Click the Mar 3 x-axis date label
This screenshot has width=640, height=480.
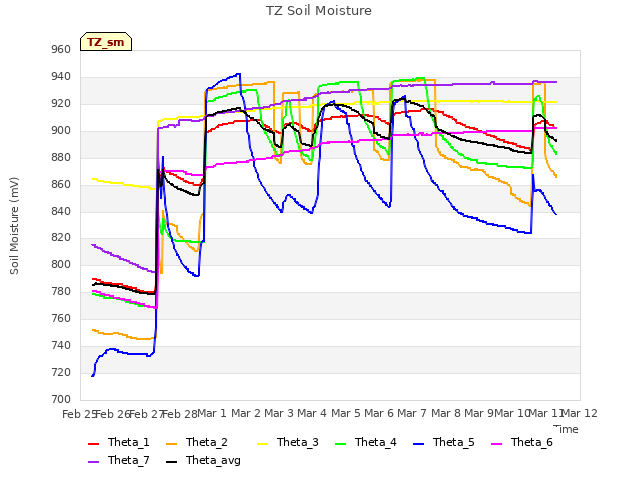click(279, 413)
